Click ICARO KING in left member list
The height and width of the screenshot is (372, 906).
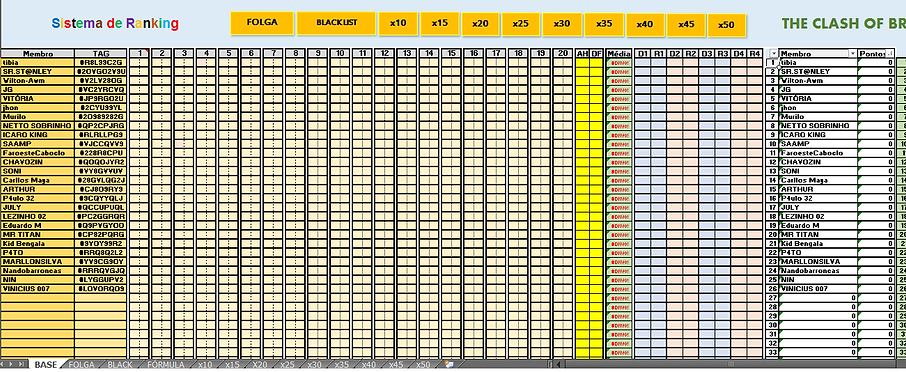pyautogui.click(x=38, y=135)
